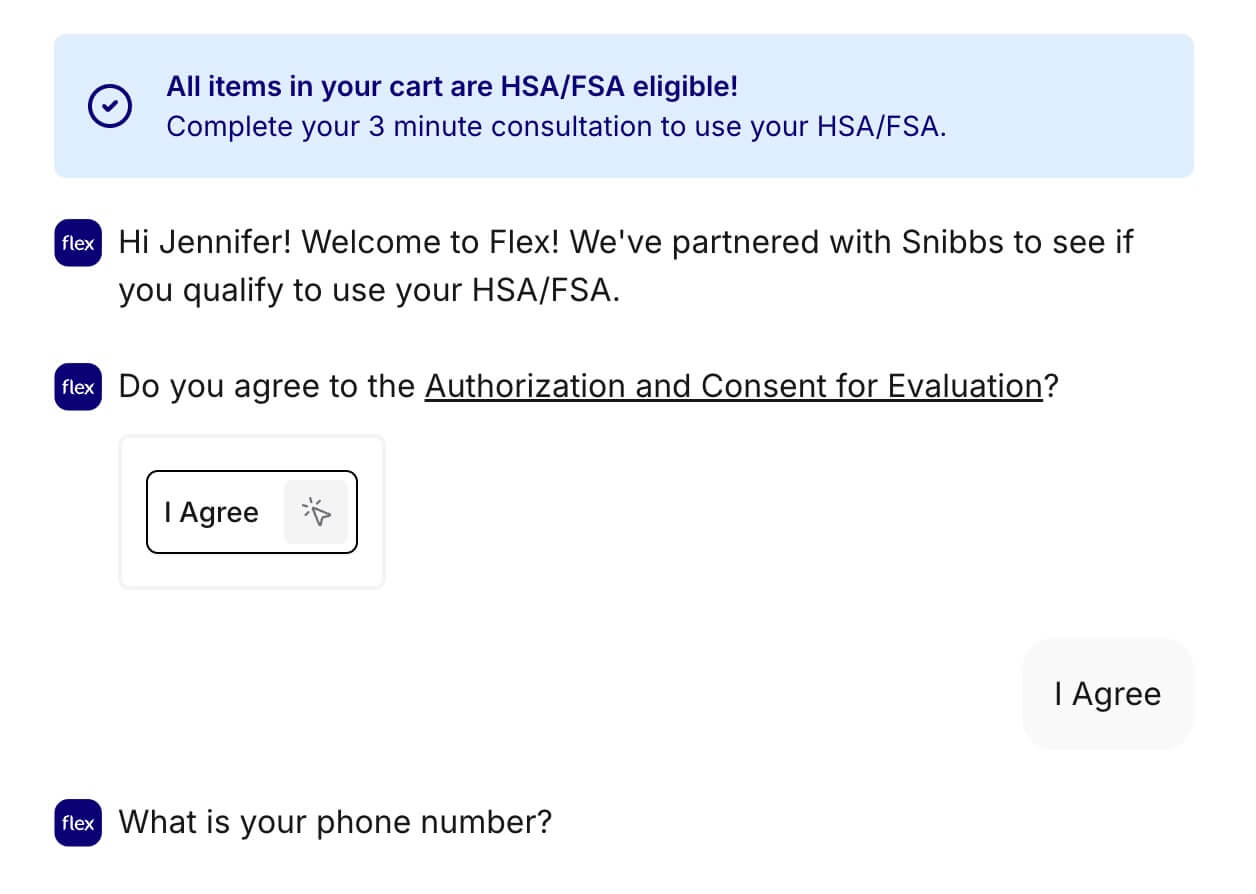Click the "Complete your 3 minute consultation" banner text
This screenshot has height=894, width=1256.
pos(555,127)
